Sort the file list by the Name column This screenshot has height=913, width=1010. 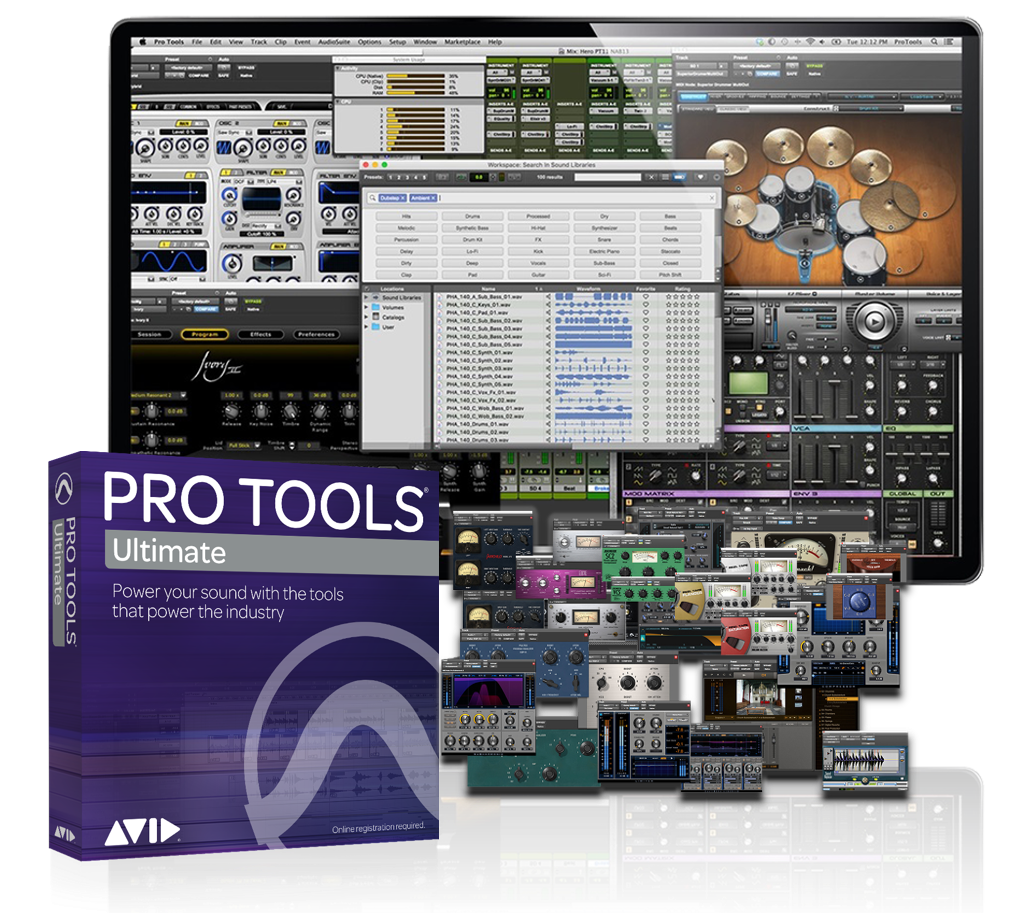click(490, 289)
